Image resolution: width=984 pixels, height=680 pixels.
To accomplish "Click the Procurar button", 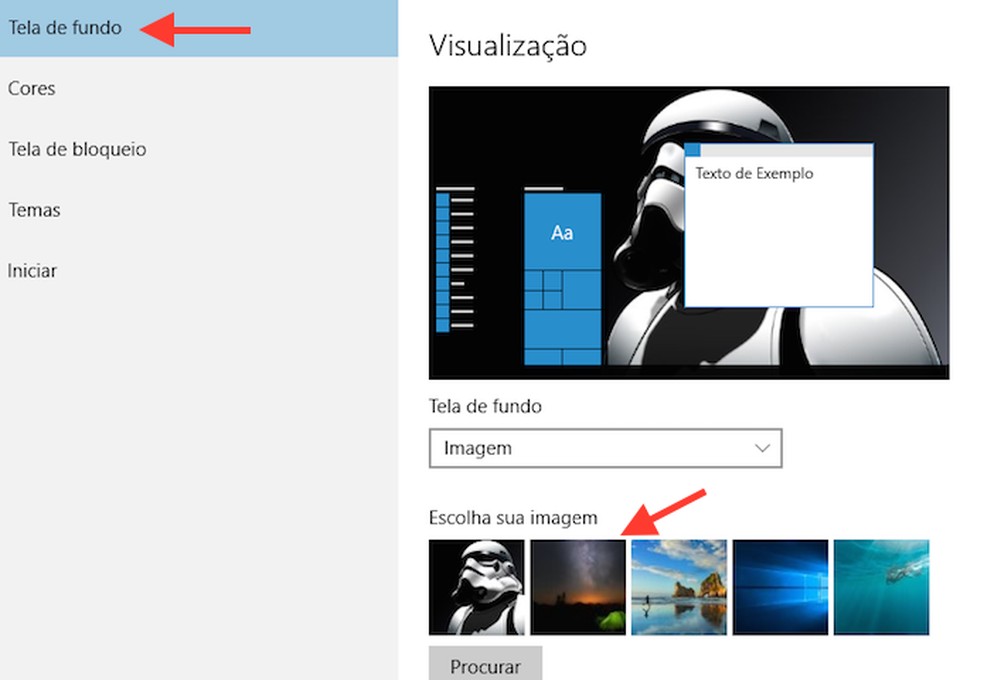I will (x=484, y=666).
